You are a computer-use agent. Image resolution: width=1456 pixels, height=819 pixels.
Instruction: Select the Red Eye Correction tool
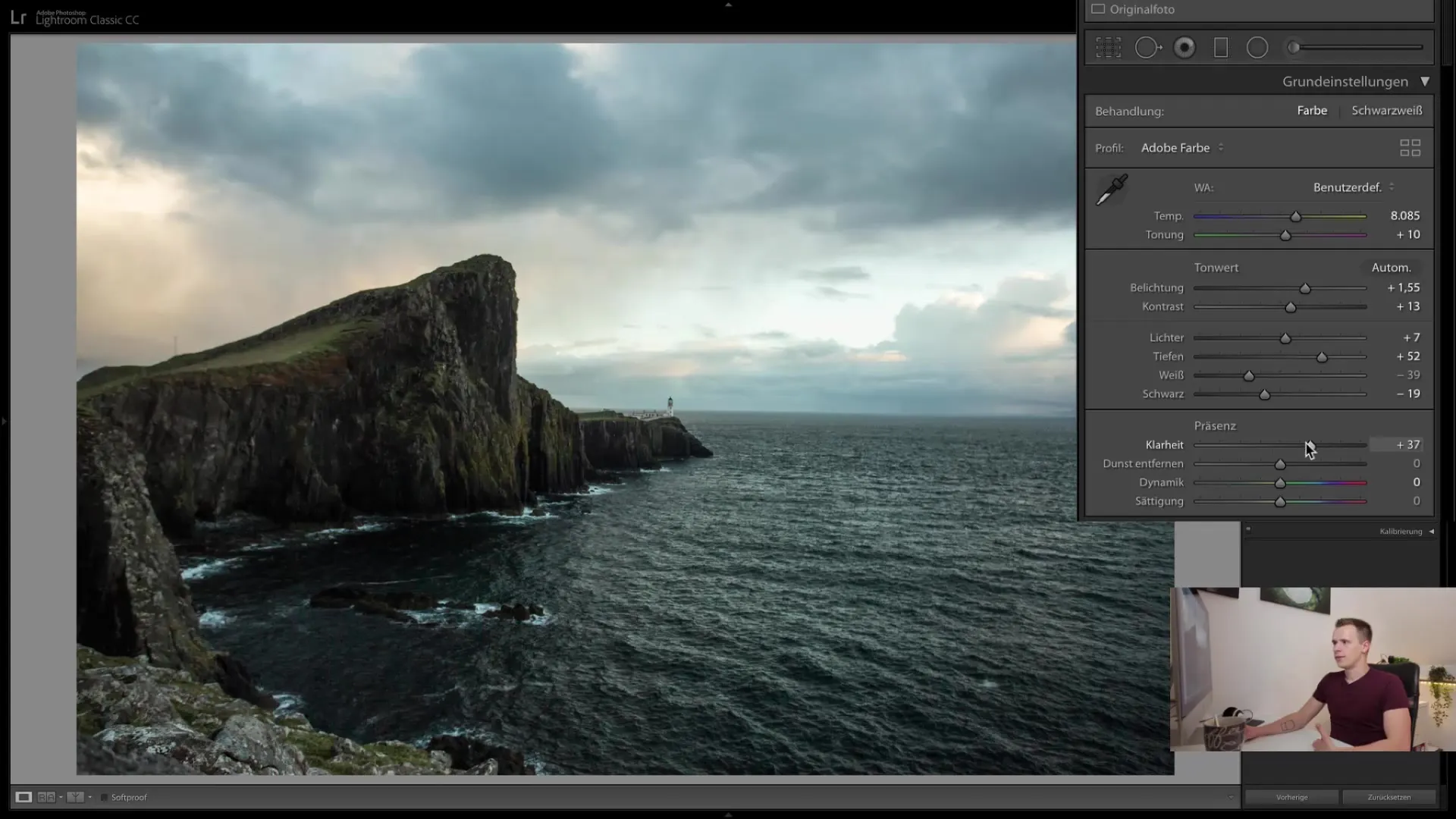[x=1185, y=48]
